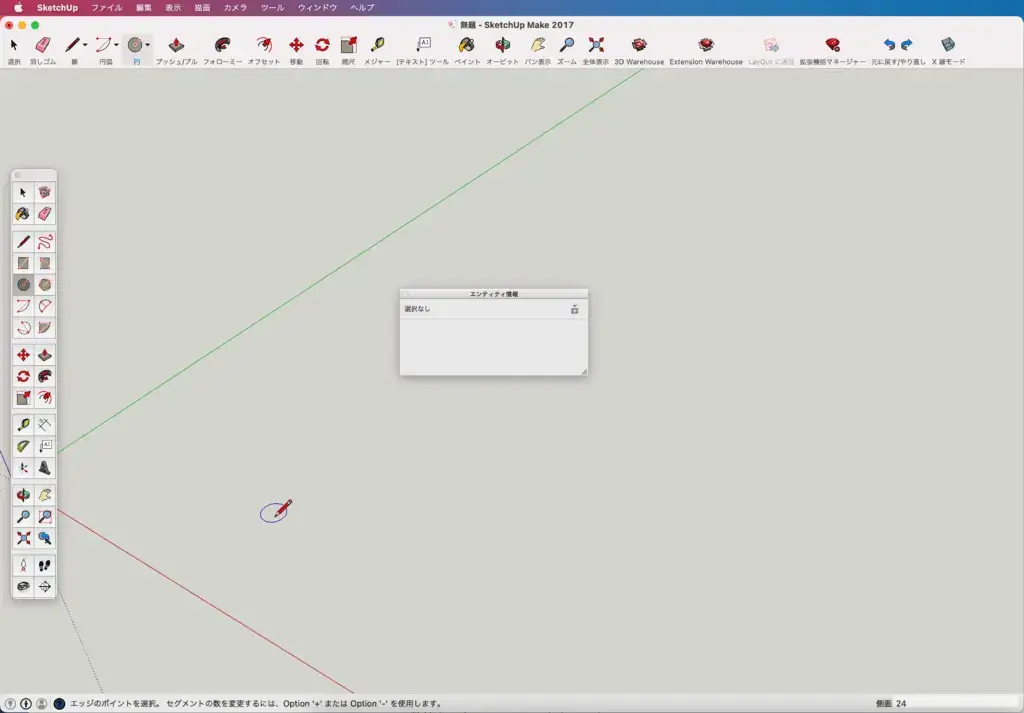Open the 編集 menu
This screenshot has height=713, width=1024.
(x=144, y=8)
